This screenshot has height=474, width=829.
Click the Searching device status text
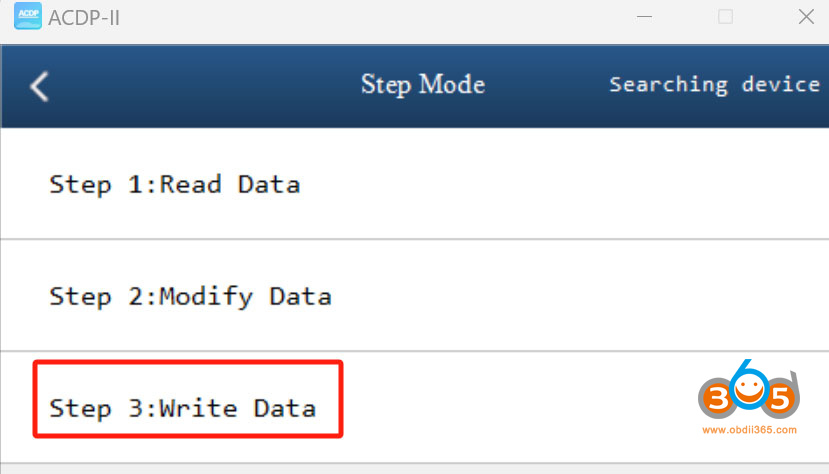(714, 85)
